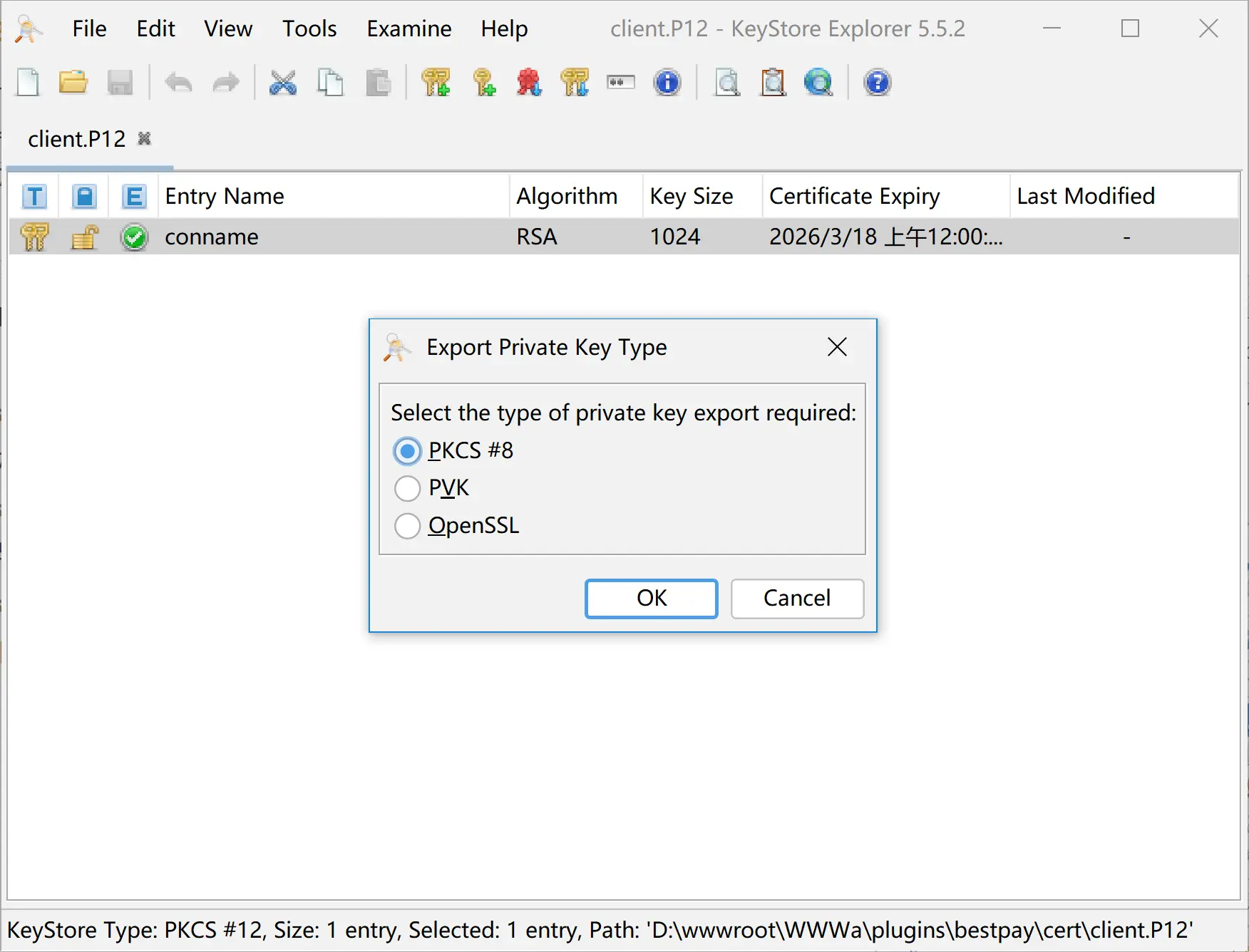Open the Tools menu
The image size is (1249, 952).
pyautogui.click(x=309, y=29)
